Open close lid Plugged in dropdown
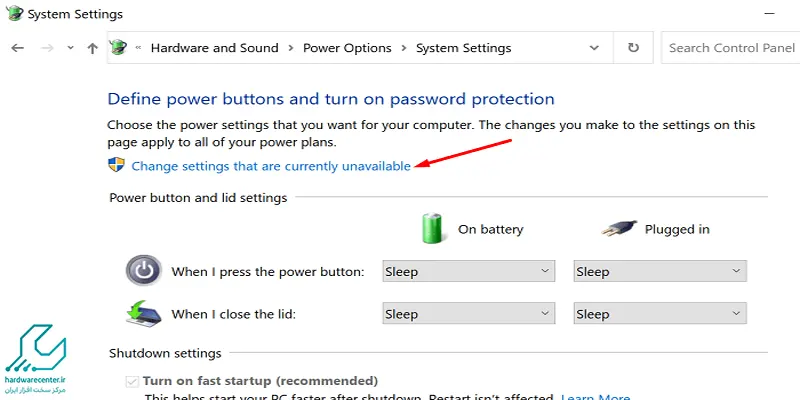Image resolution: width=800 pixels, height=400 pixels. click(x=660, y=314)
